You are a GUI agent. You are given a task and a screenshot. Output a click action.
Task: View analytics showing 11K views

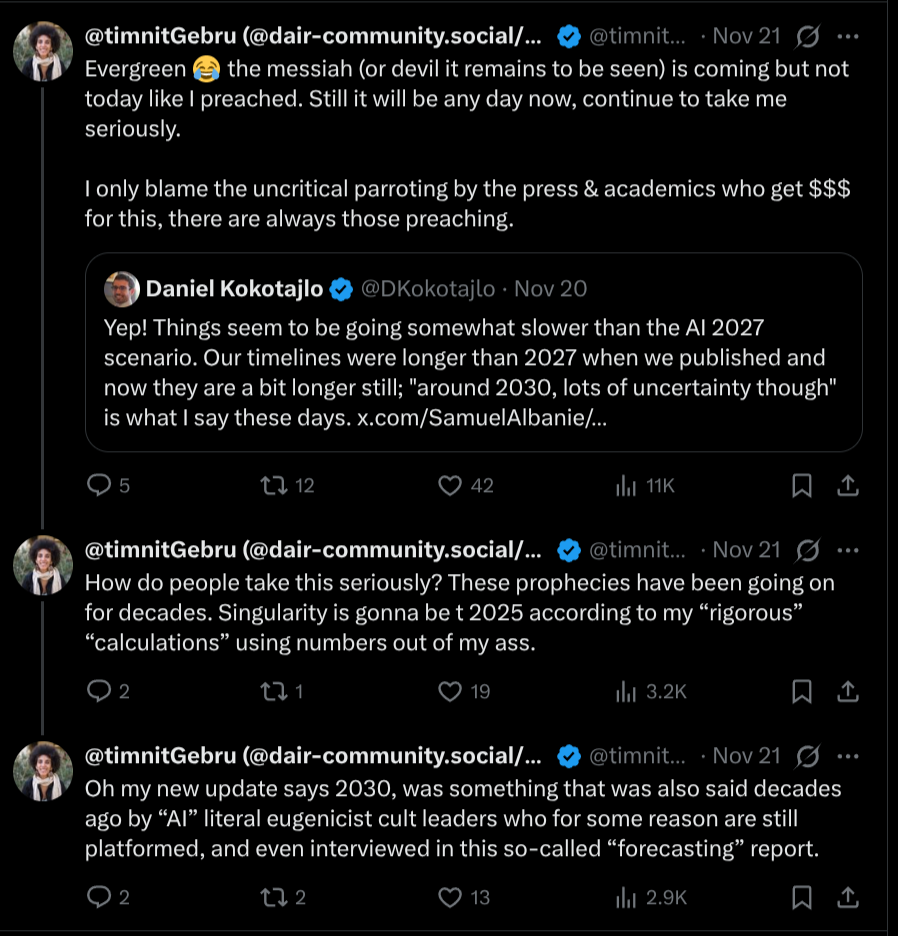coord(627,486)
